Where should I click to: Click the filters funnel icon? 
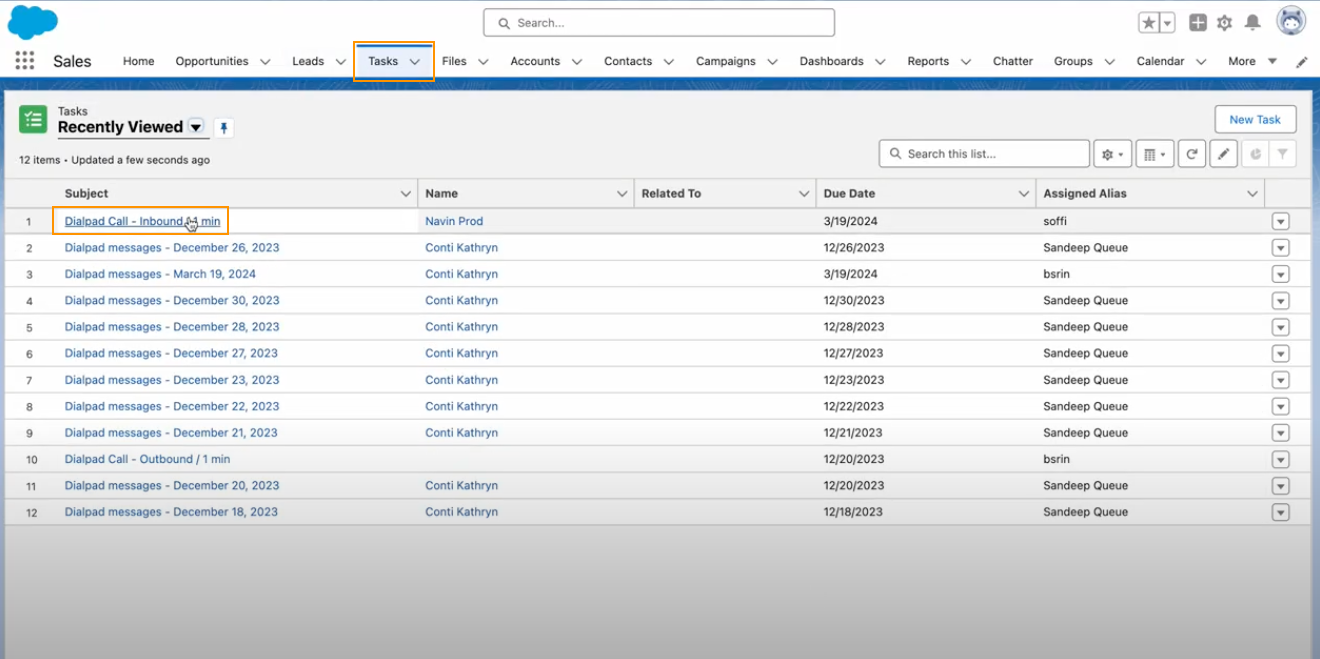[x=1283, y=154]
